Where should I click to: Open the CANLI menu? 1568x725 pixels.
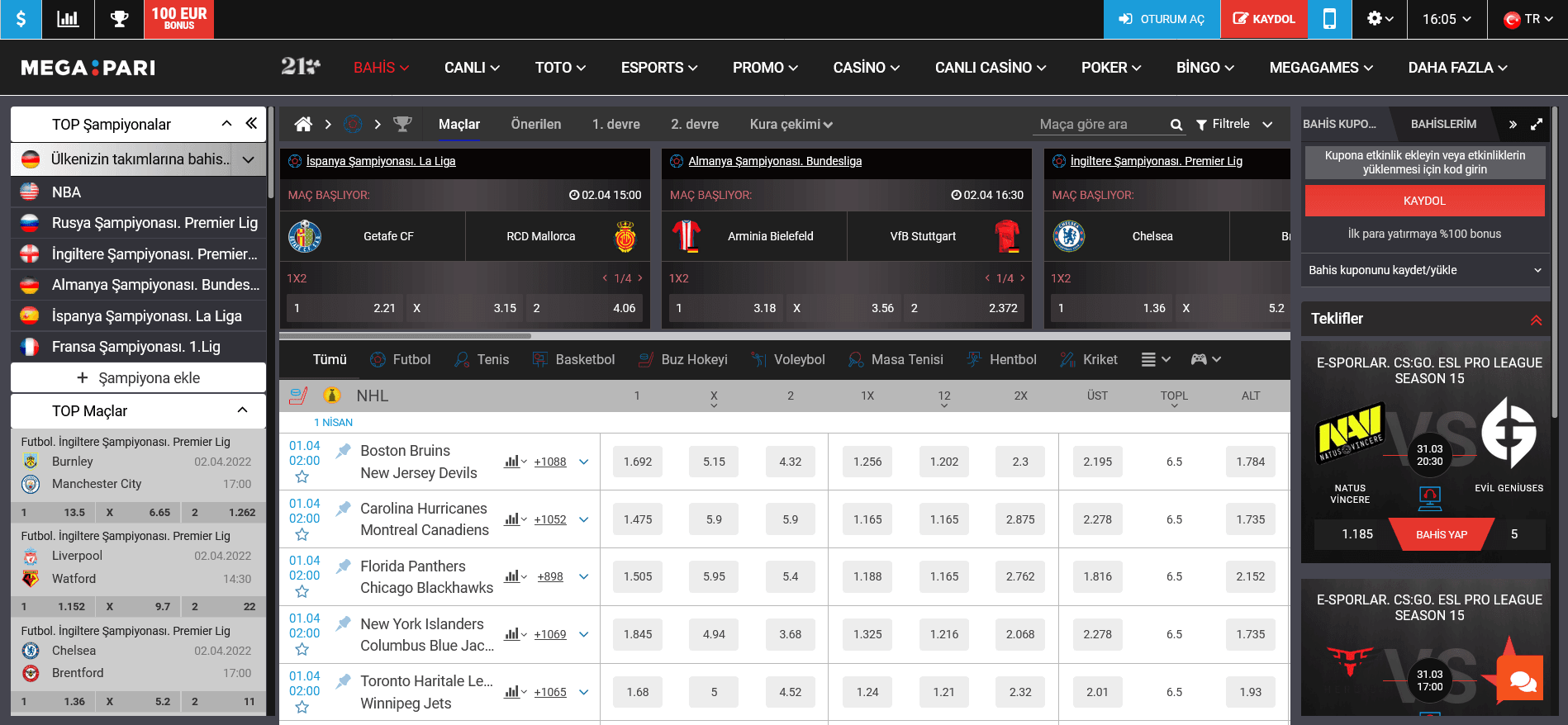click(x=472, y=68)
